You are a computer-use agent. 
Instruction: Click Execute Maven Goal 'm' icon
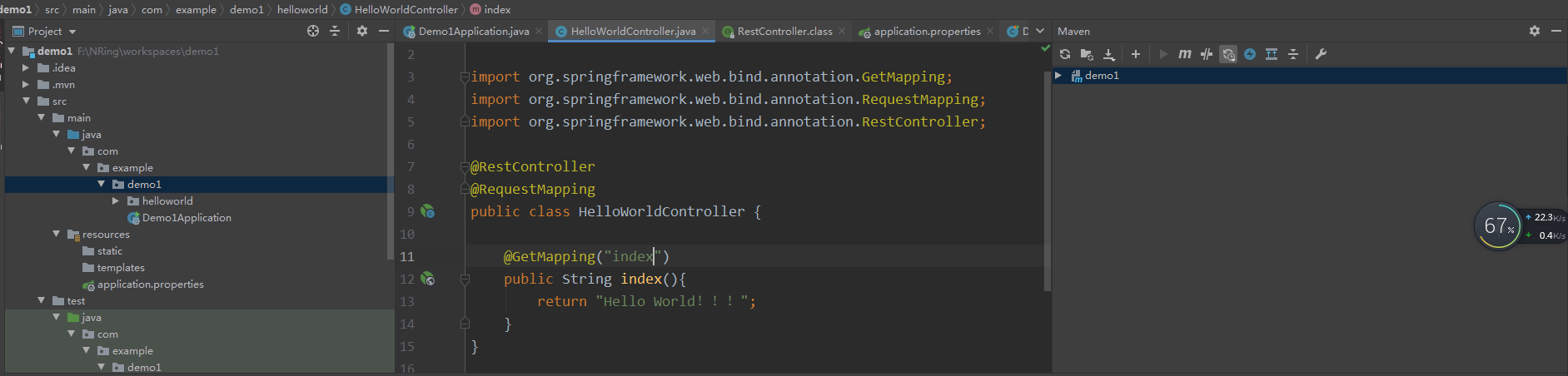[x=1185, y=54]
